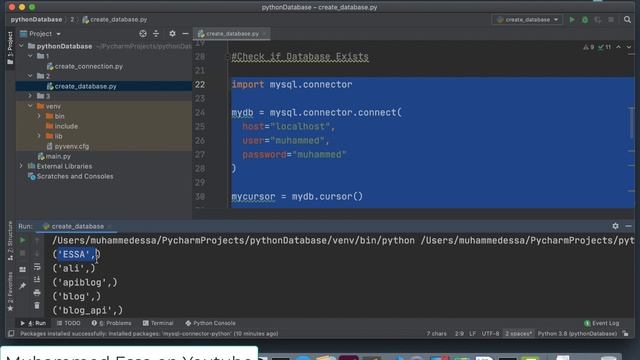640x360 pixels.
Task: Expand the lib folder
Action: pos(39,136)
